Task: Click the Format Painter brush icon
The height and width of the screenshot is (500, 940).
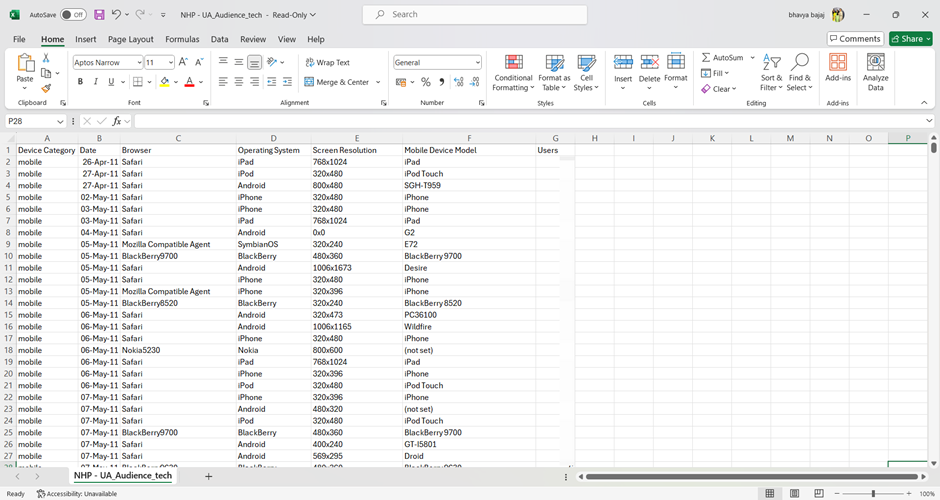Action: 46,88
